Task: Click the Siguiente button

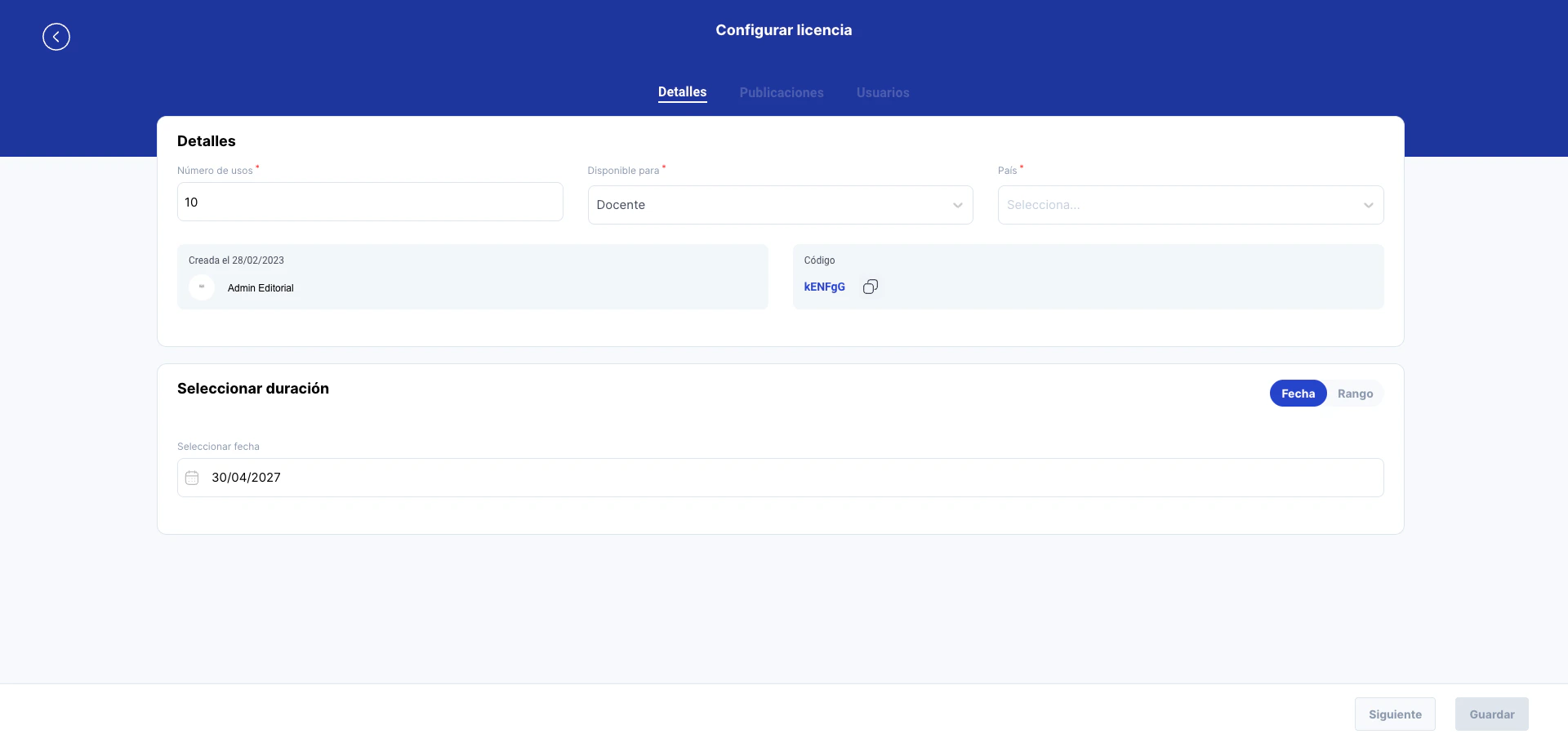Action: click(1395, 714)
